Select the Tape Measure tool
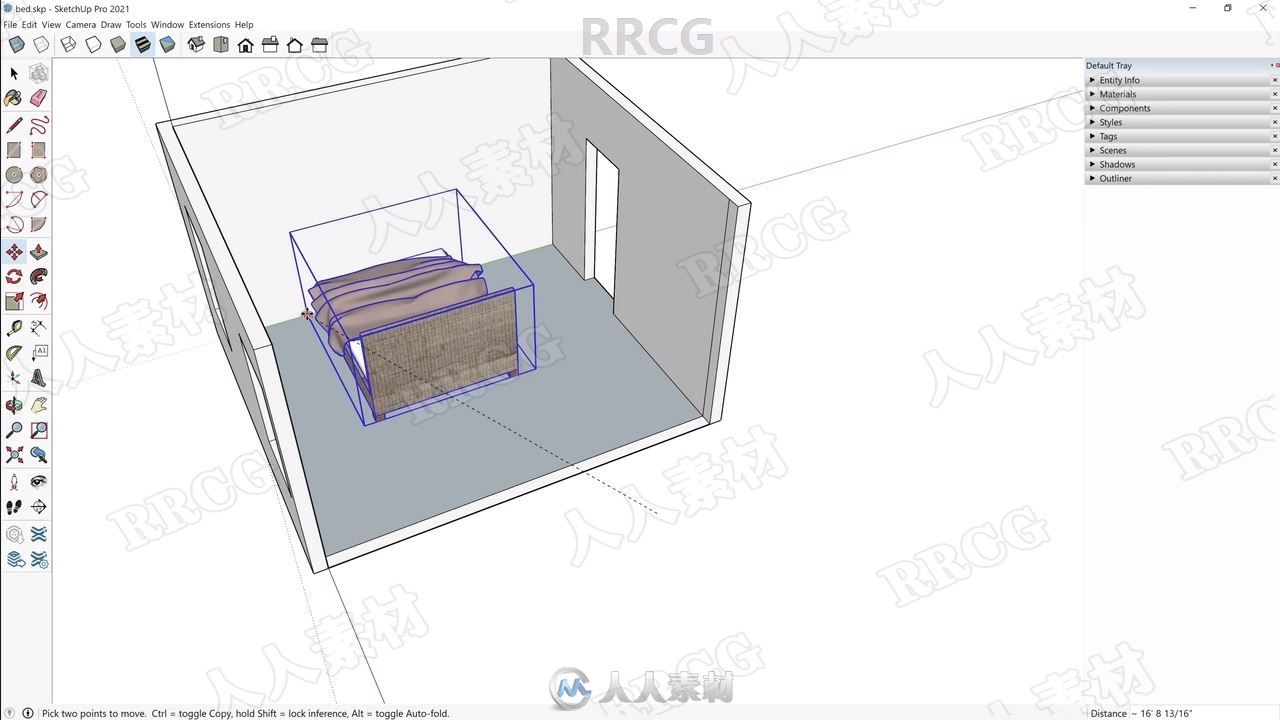 point(14,328)
